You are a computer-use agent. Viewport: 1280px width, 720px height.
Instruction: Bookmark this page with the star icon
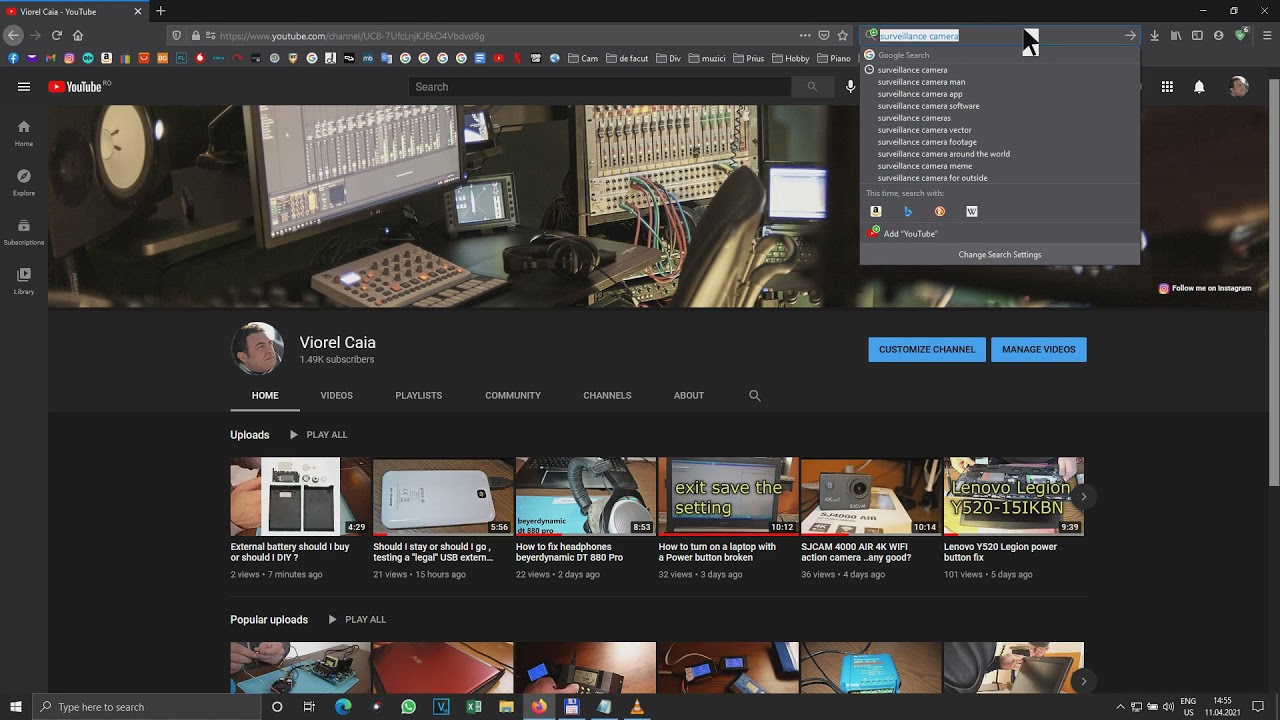(x=843, y=35)
